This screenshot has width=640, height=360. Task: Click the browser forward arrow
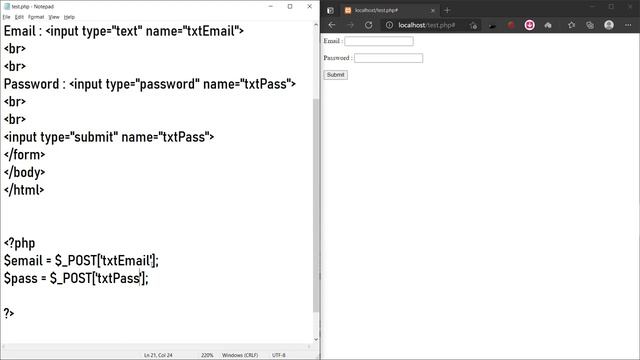pos(350,25)
